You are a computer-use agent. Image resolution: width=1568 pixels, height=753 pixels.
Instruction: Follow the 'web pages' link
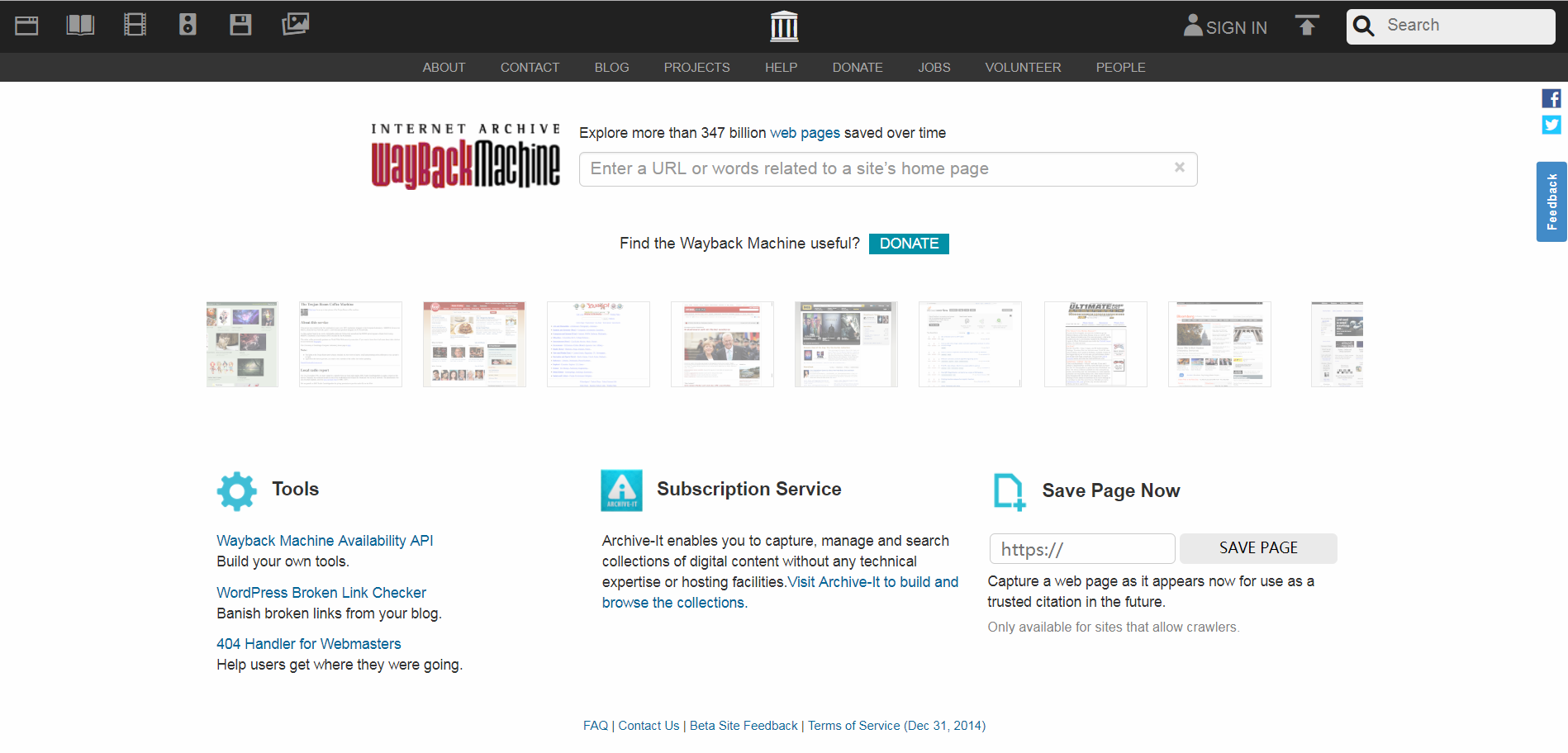[x=805, y=133]
